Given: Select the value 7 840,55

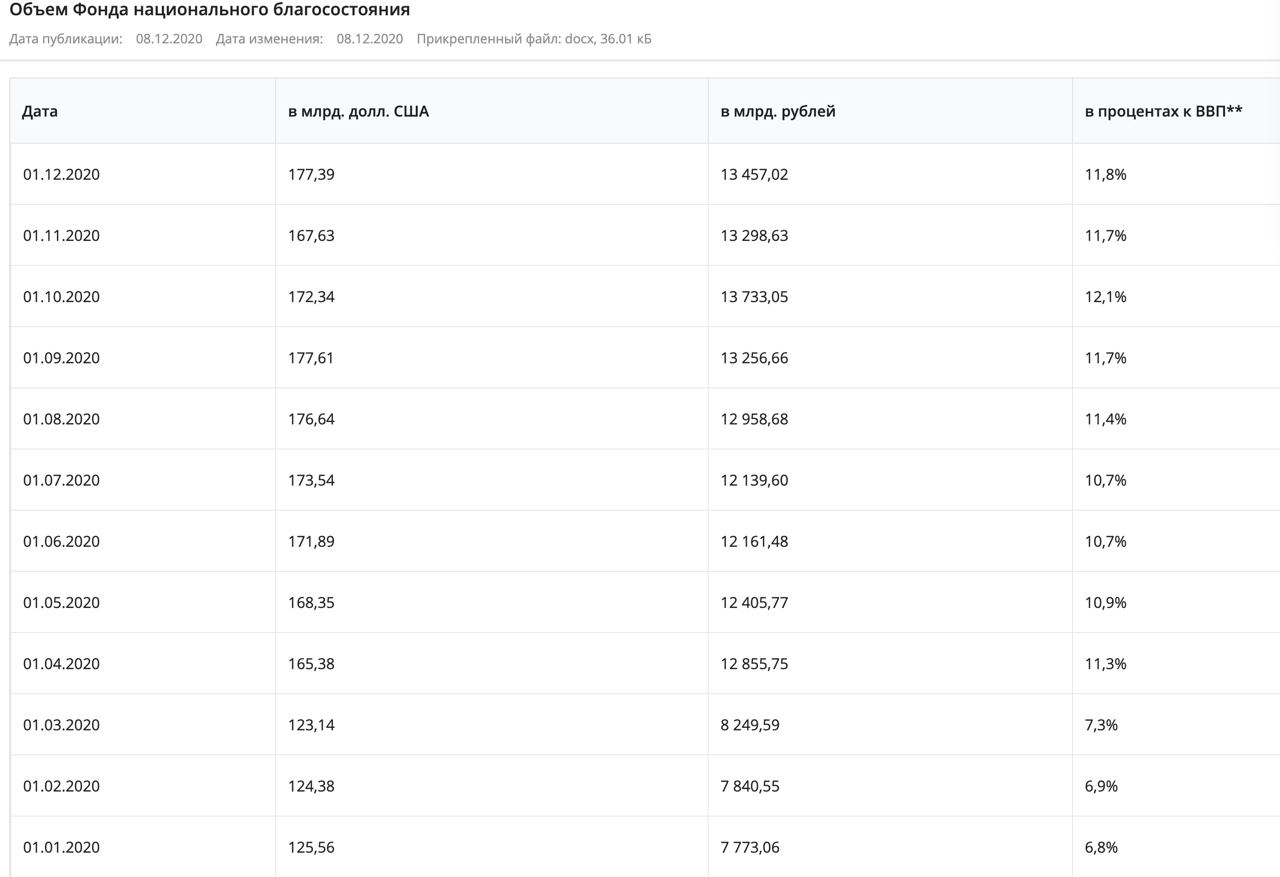Looking at the screenshot, I should tap(750, 786).
